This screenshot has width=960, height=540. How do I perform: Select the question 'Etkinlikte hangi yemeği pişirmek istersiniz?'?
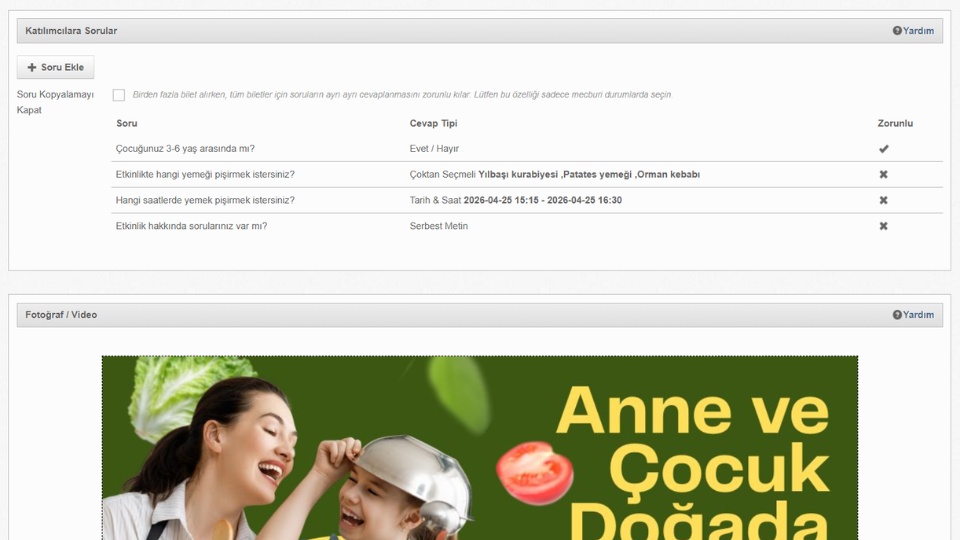click(205, 175)
